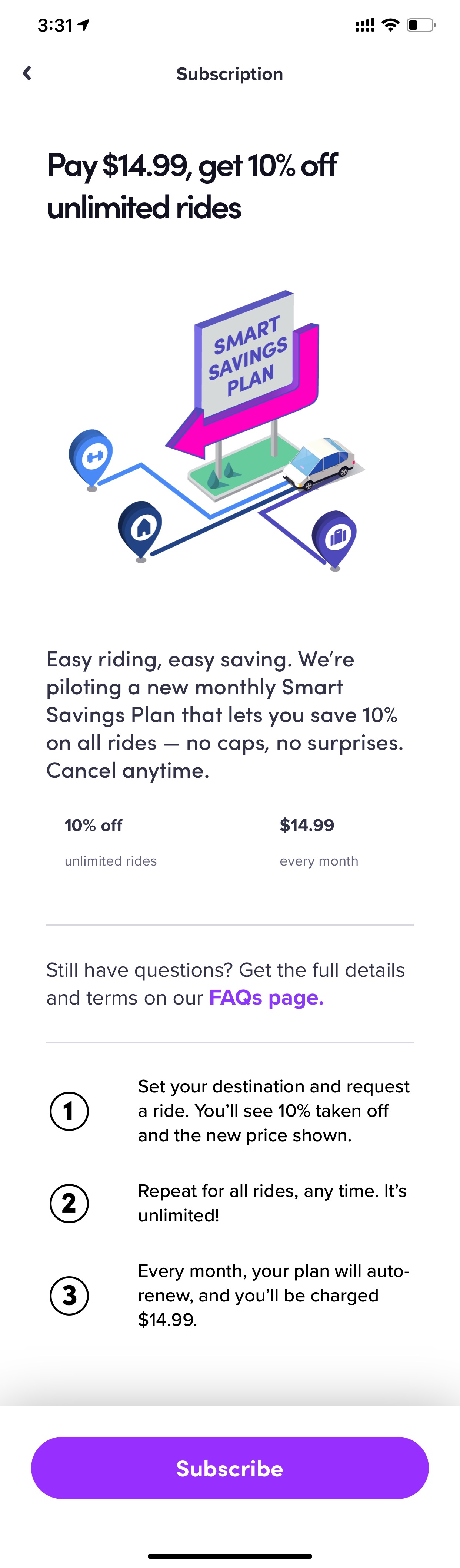Tap the purple Subscribe button
460x1568 pixels.
click(230, 1468)
